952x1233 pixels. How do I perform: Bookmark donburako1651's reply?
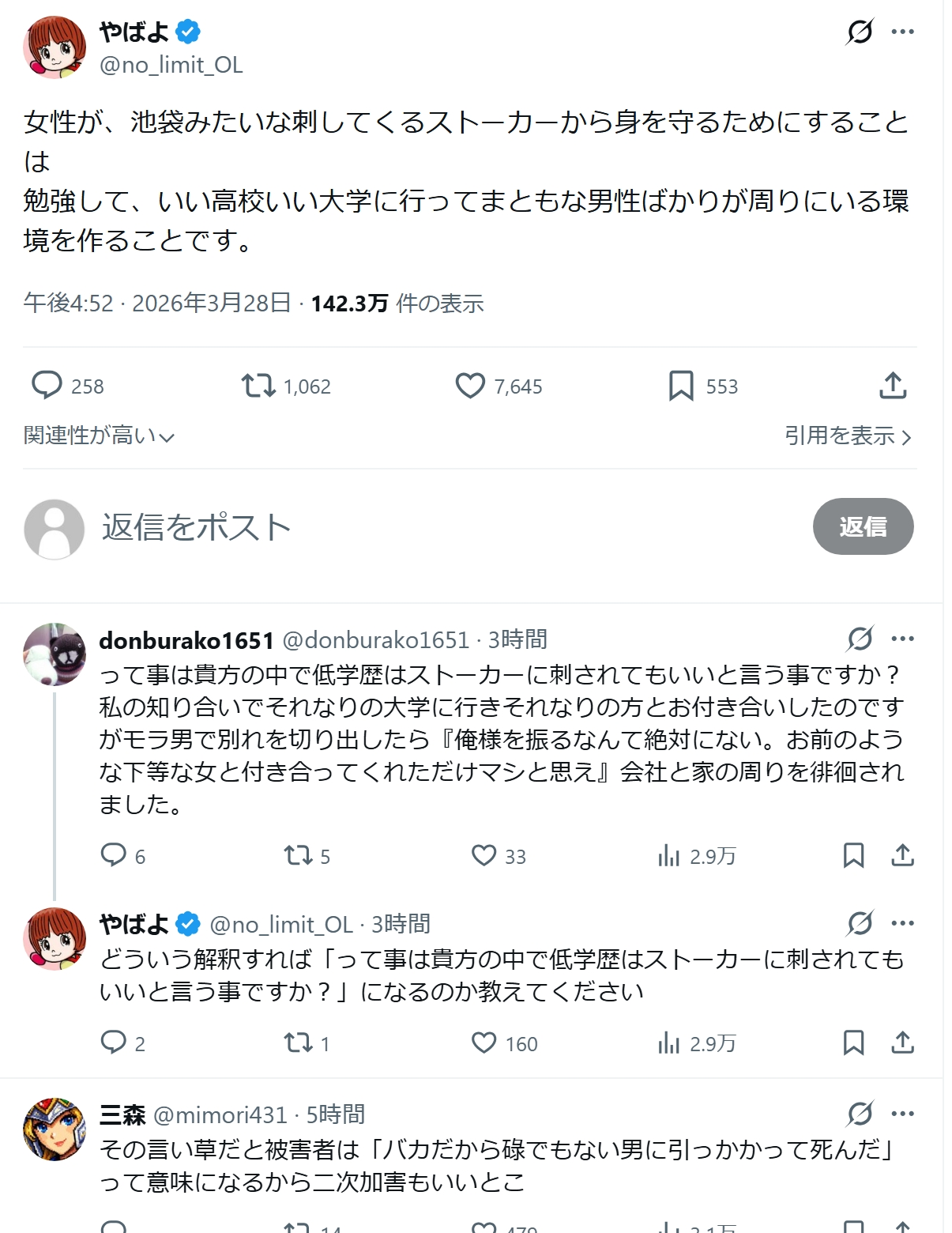tap(853, 855)
